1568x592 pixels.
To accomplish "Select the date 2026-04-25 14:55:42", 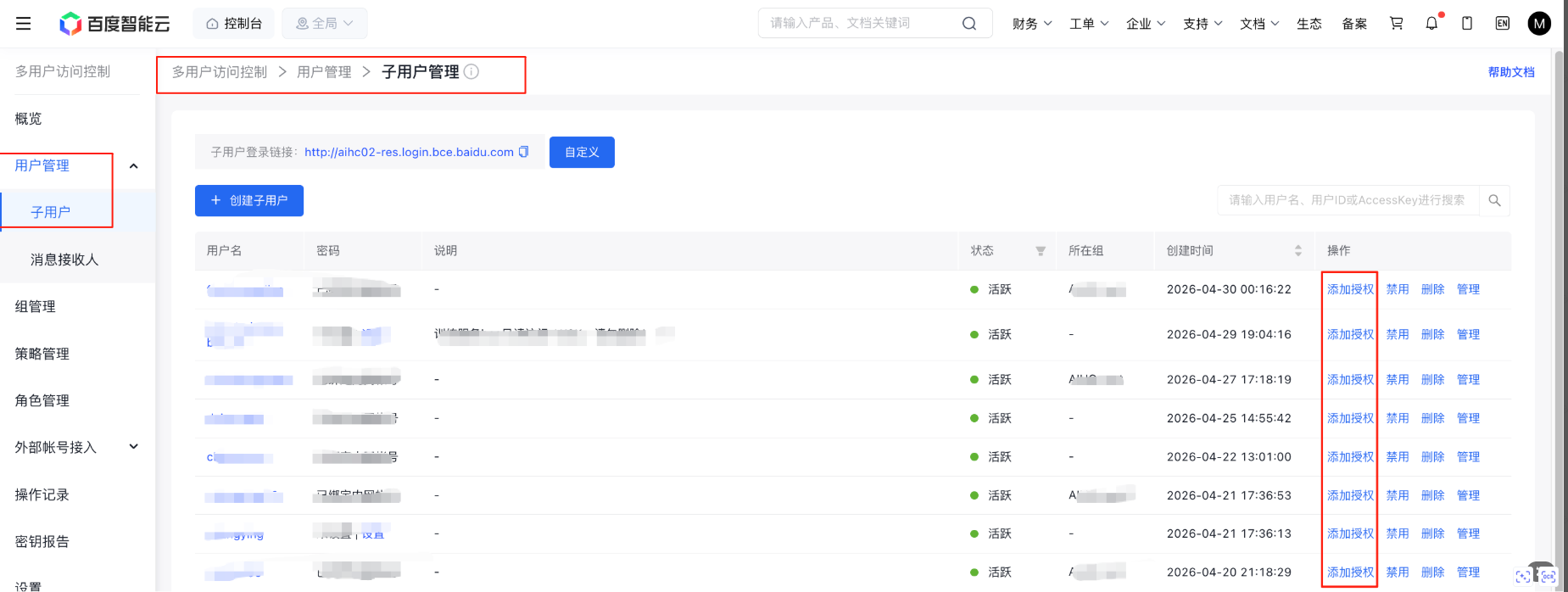I will 1229,418.
